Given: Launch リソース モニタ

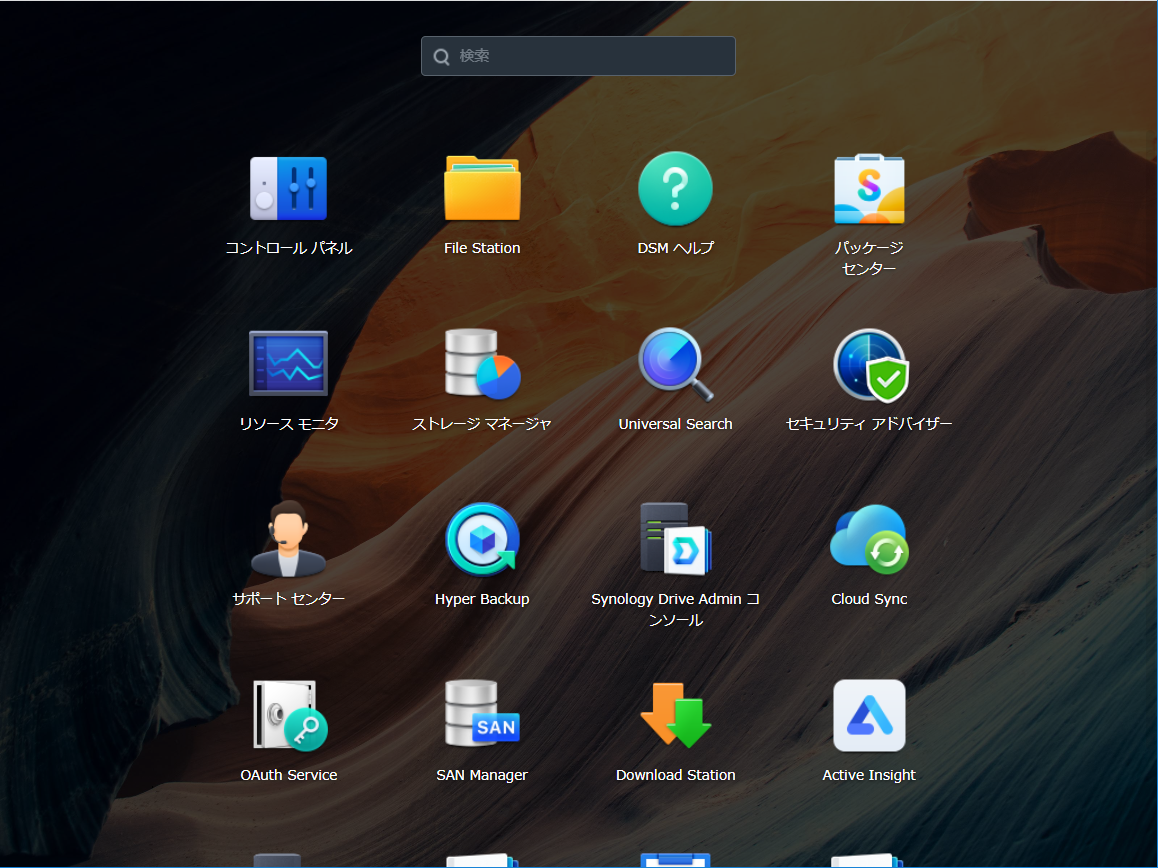Looking at the screenshot, I should click(288, 363).
